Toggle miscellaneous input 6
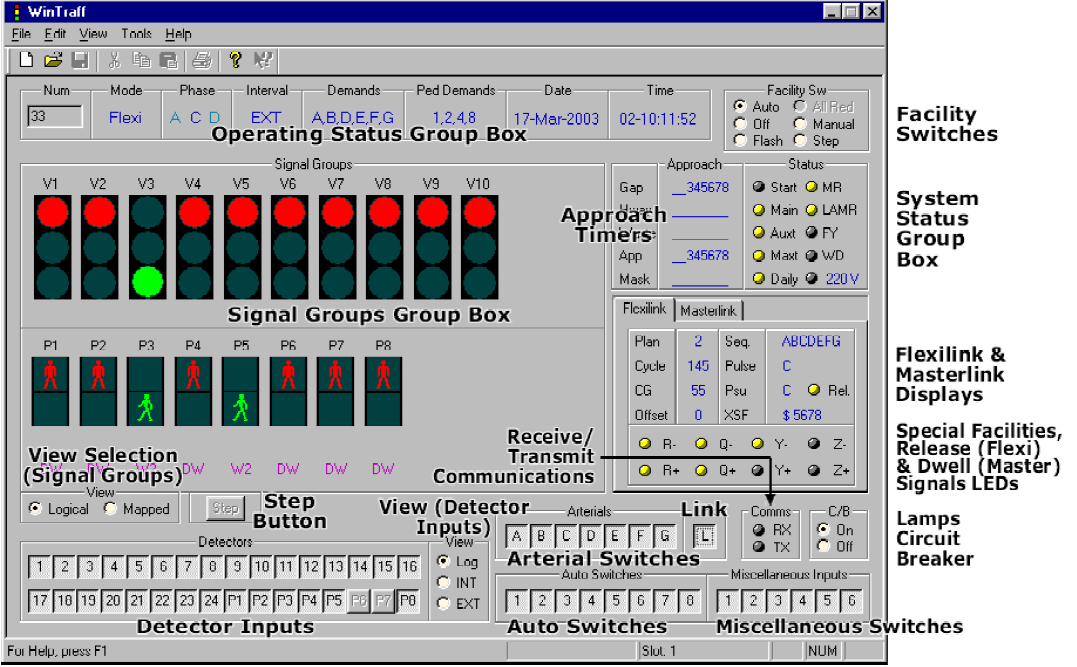This screenshot has width=1077, height=667. point(852,600)
